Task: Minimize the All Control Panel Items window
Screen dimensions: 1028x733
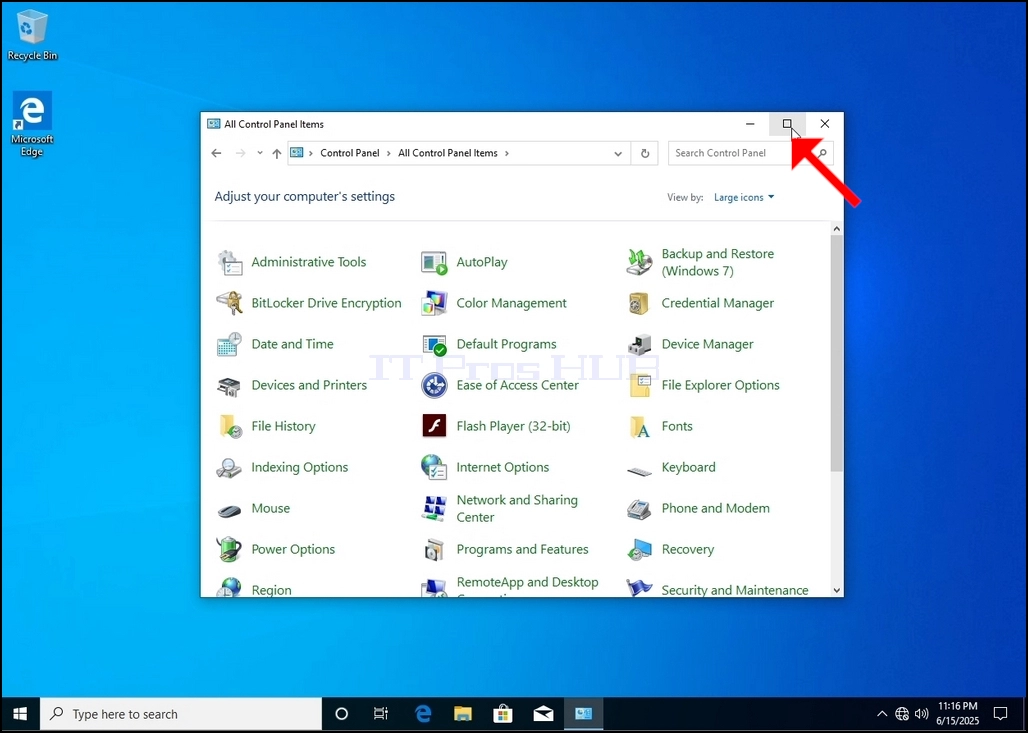Action: pyautogui.click(x=750, y=124)
